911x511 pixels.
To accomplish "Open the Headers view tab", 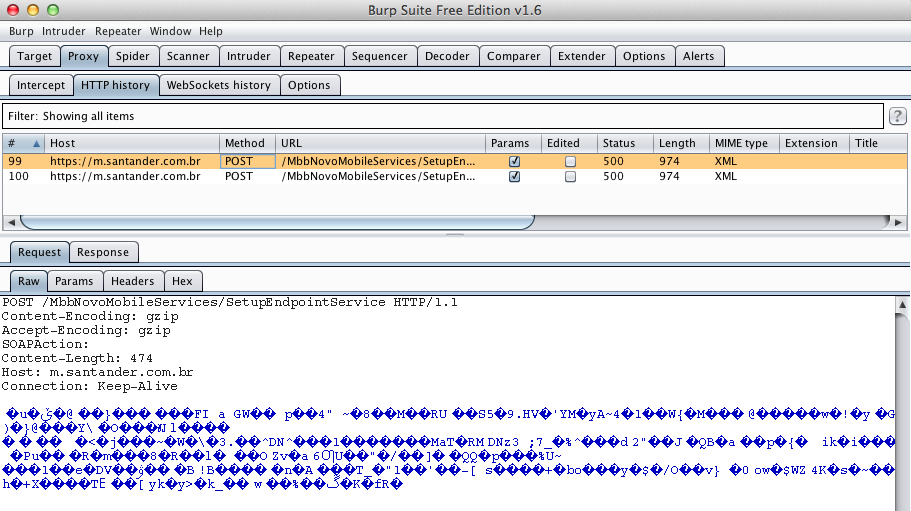I will click(132, 282).
